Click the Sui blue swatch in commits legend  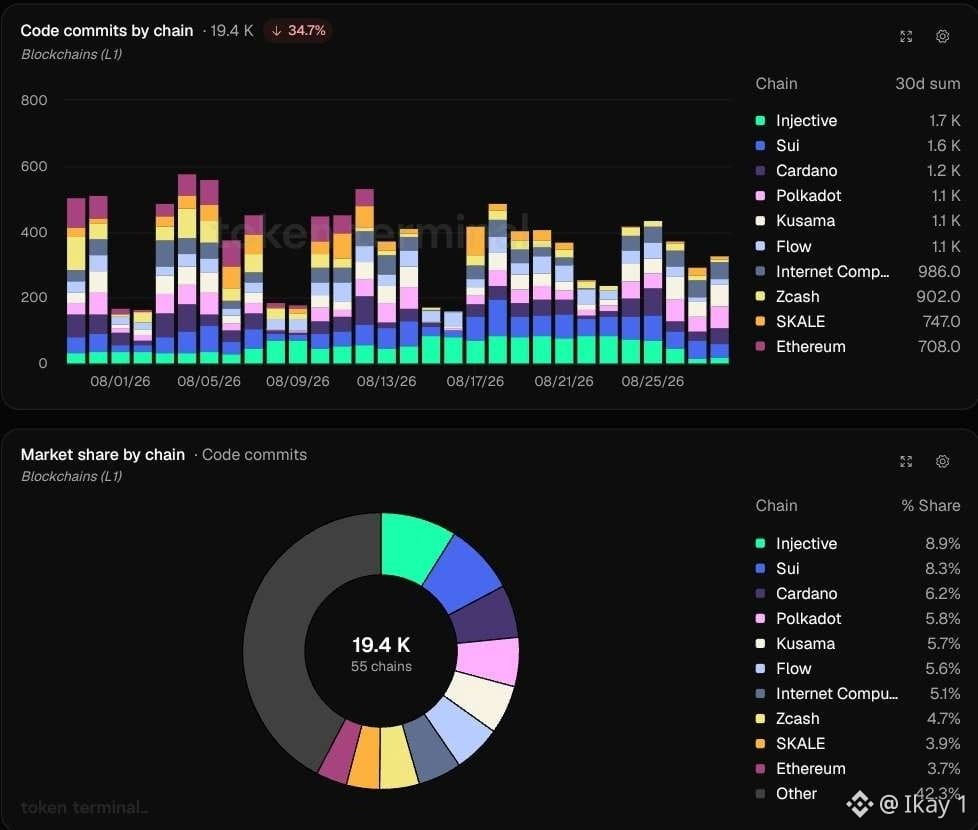click(760, 145)
